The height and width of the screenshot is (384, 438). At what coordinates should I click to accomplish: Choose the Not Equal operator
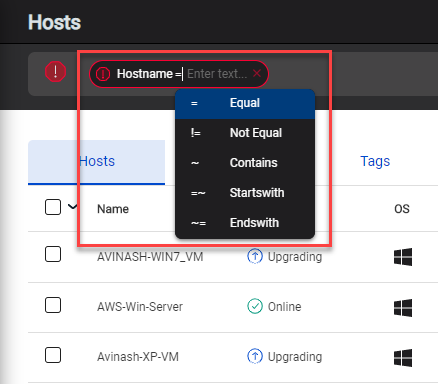[245, 133]
